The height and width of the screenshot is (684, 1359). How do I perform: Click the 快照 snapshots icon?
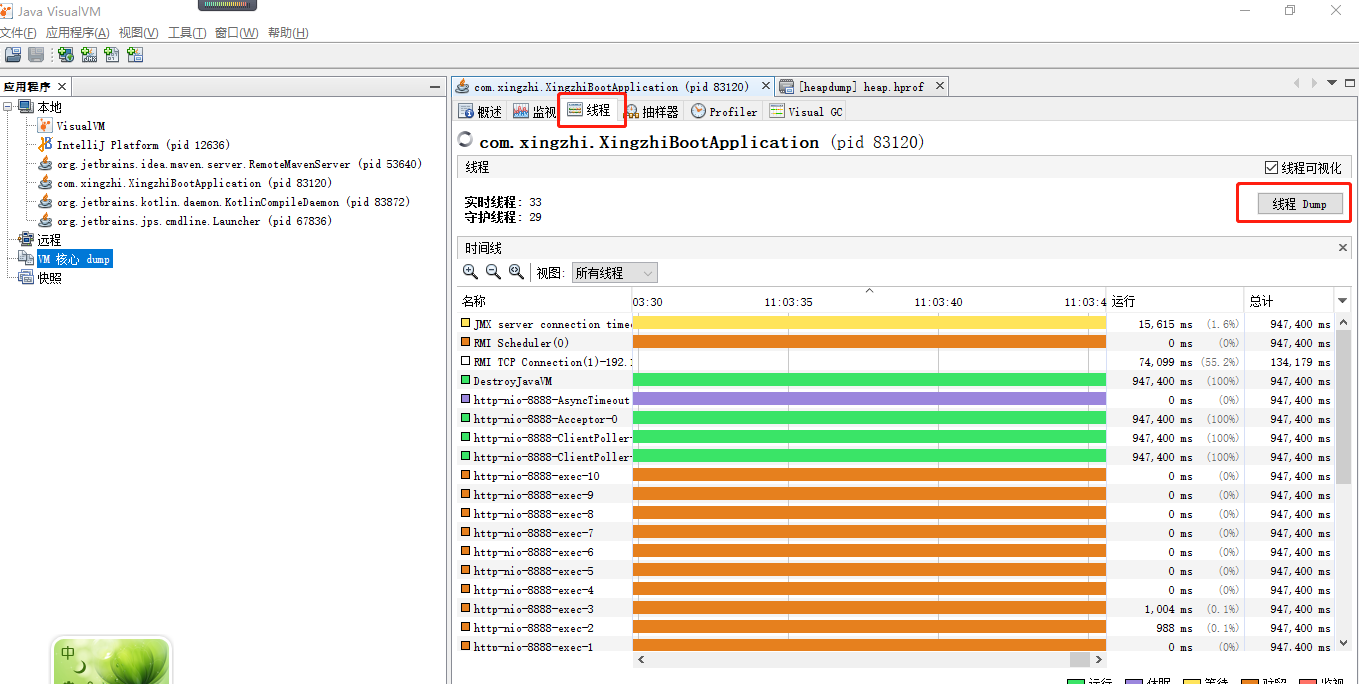point(27,278)
